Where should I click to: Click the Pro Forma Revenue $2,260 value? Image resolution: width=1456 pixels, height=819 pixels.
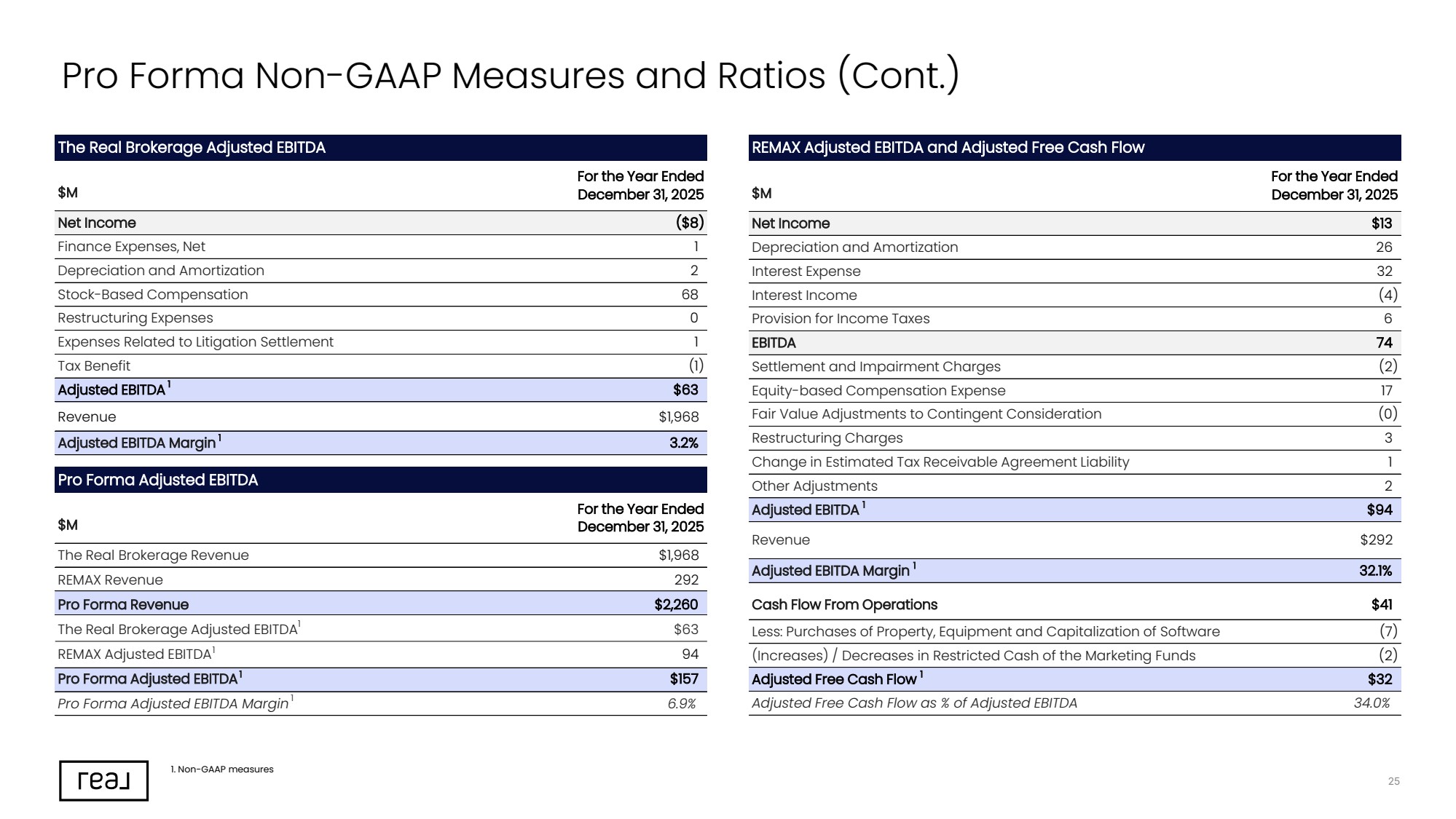(x=676, y=605)
